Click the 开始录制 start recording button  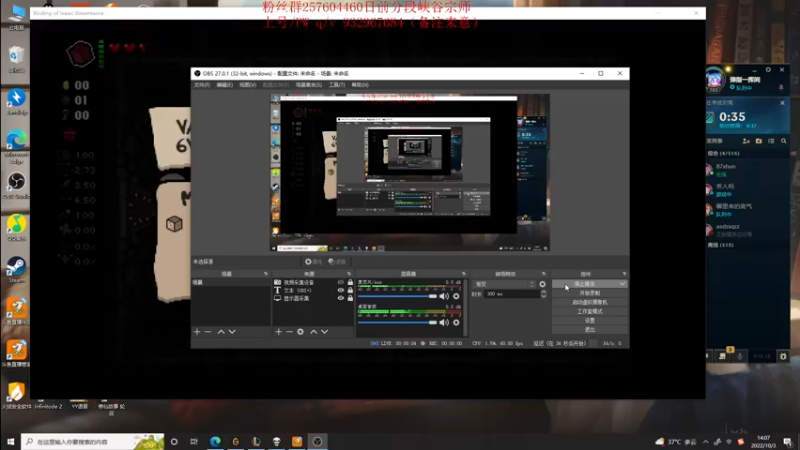[590, 293]
